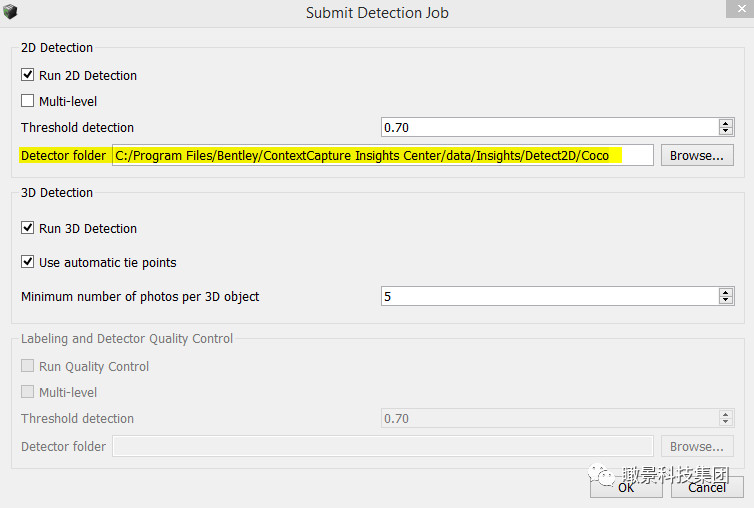Click the Quality Control Detector folder field
Image resolution: width=754 pixels, height=508 pixels.
(x=383, y=446)
